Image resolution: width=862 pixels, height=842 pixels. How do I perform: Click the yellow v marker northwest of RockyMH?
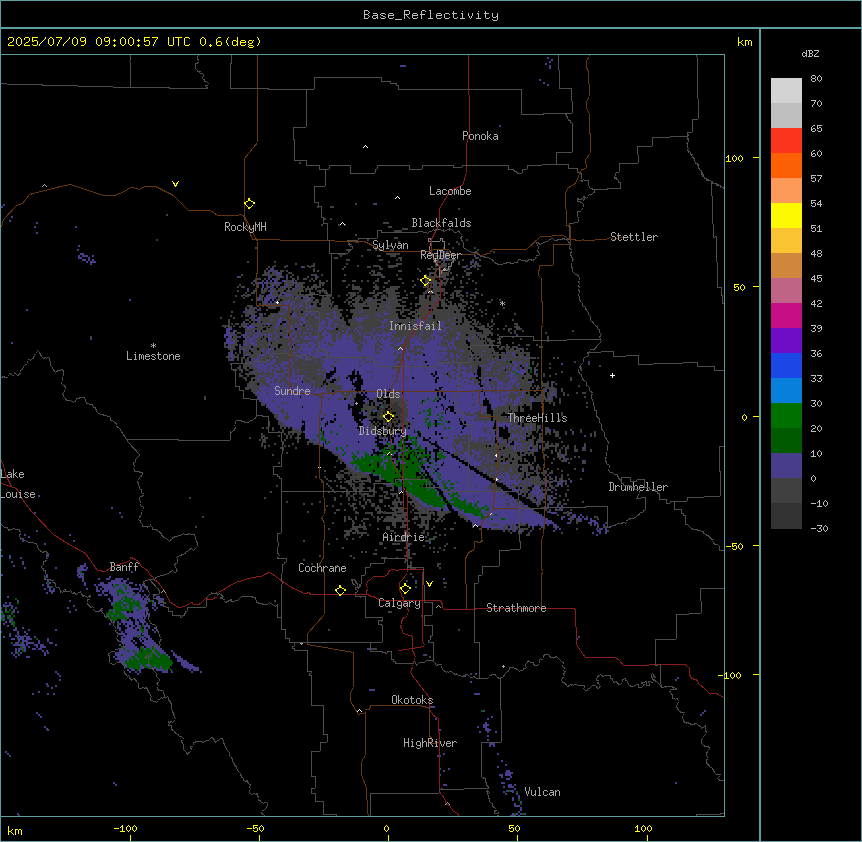[175, 184]
